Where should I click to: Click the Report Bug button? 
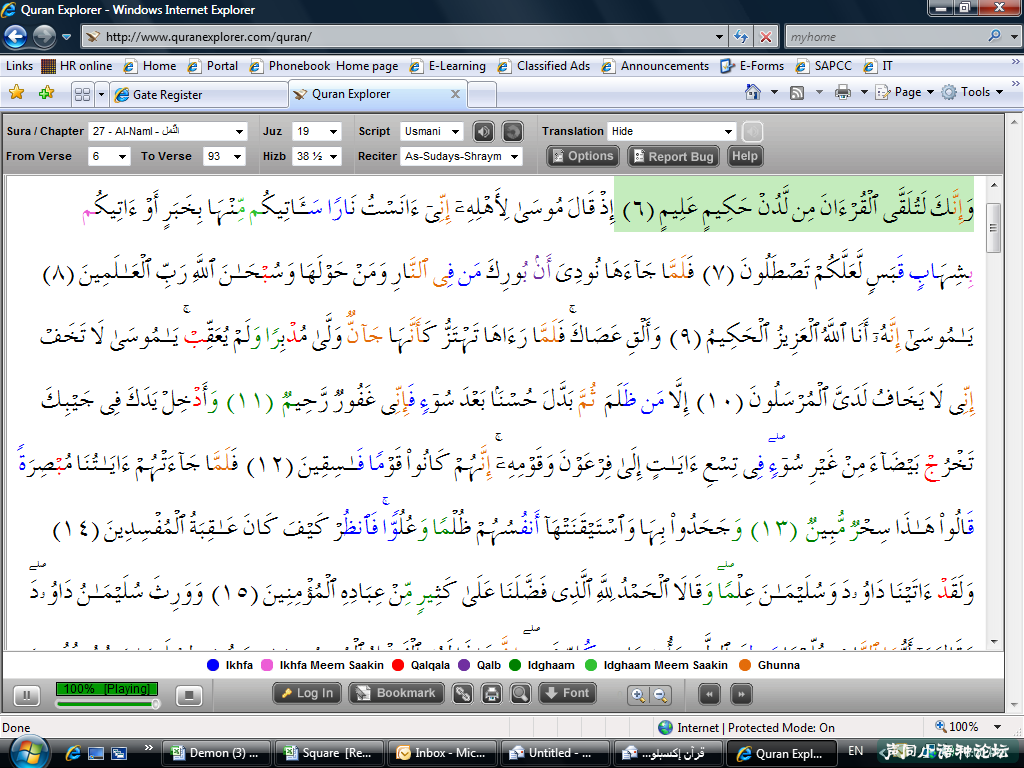tap(673, 156)
